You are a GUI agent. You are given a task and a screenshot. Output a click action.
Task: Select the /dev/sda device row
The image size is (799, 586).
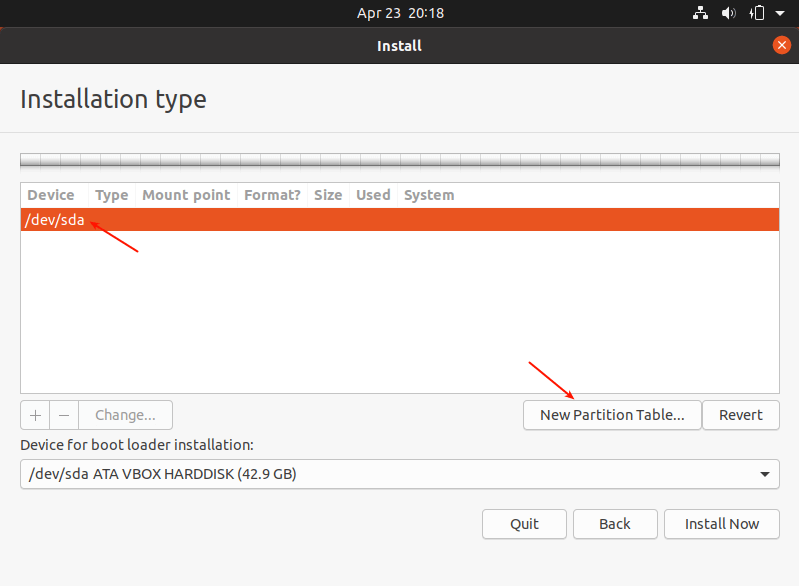(x=400, y=220)
